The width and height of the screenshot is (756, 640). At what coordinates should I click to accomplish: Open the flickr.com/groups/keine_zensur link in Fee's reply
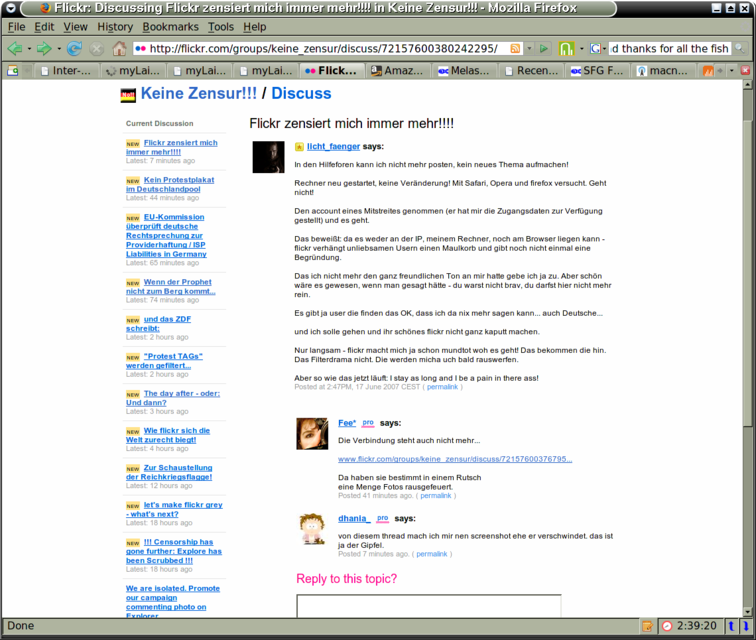(x=455, y=459)
